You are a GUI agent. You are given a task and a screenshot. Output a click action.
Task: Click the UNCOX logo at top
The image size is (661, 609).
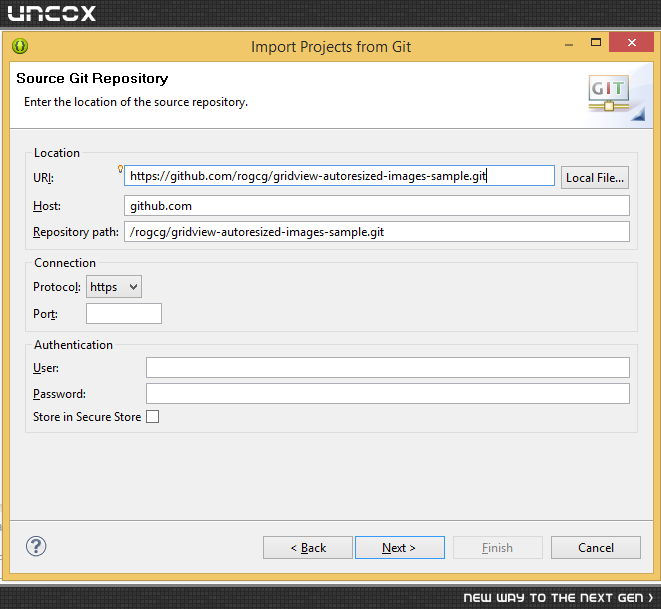pos(51,13)
